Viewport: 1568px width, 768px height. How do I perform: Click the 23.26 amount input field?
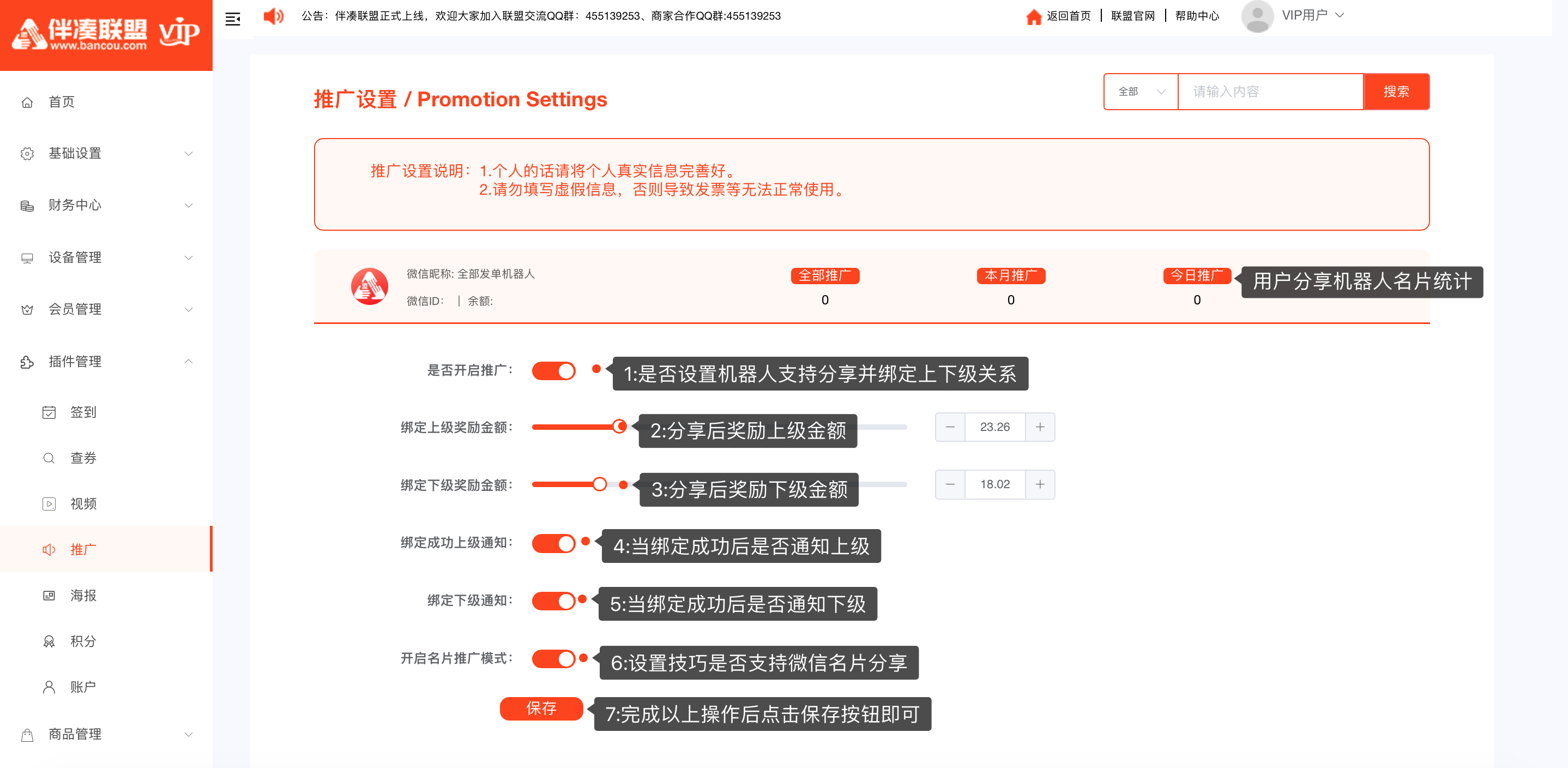click(x=995, y=428)
